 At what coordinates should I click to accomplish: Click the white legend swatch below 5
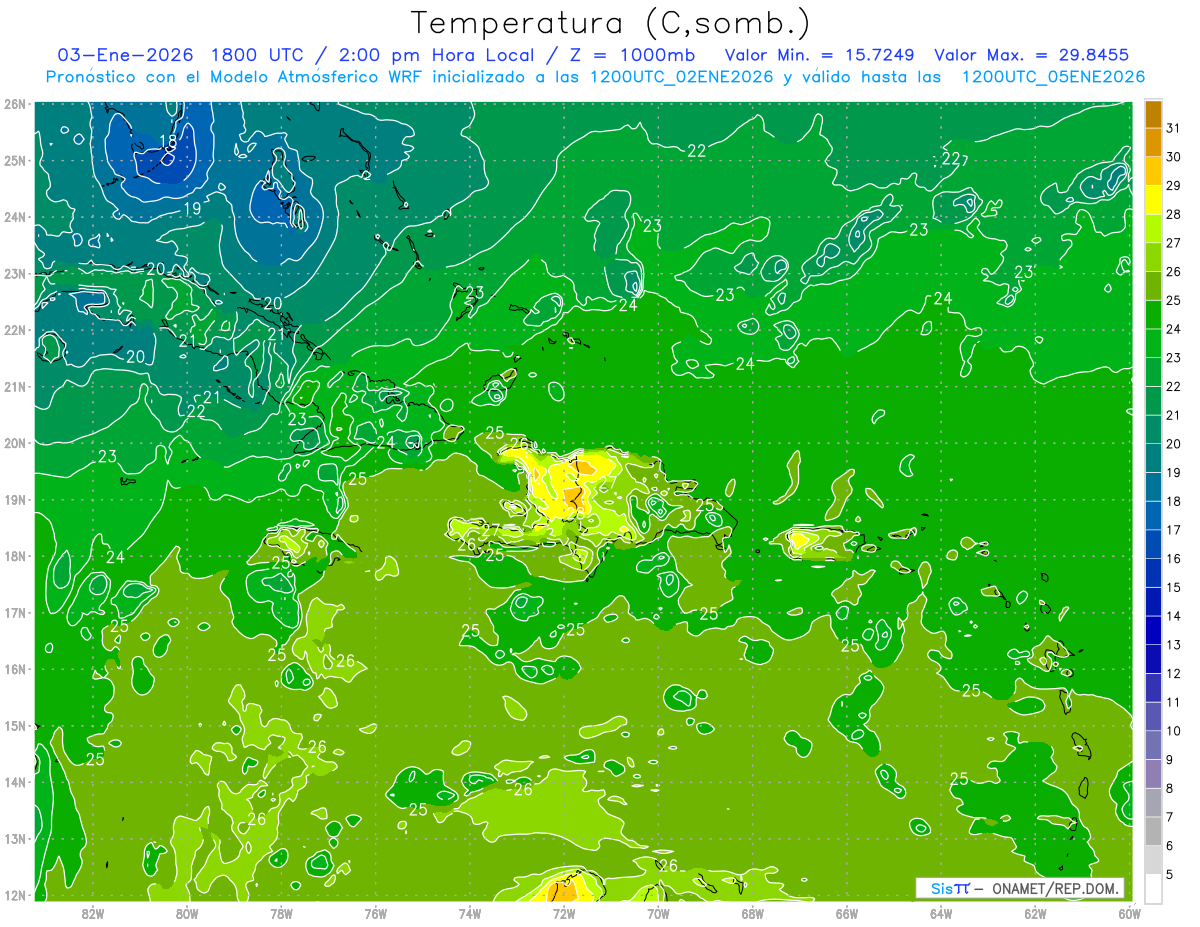click(x=1153, y=888)
